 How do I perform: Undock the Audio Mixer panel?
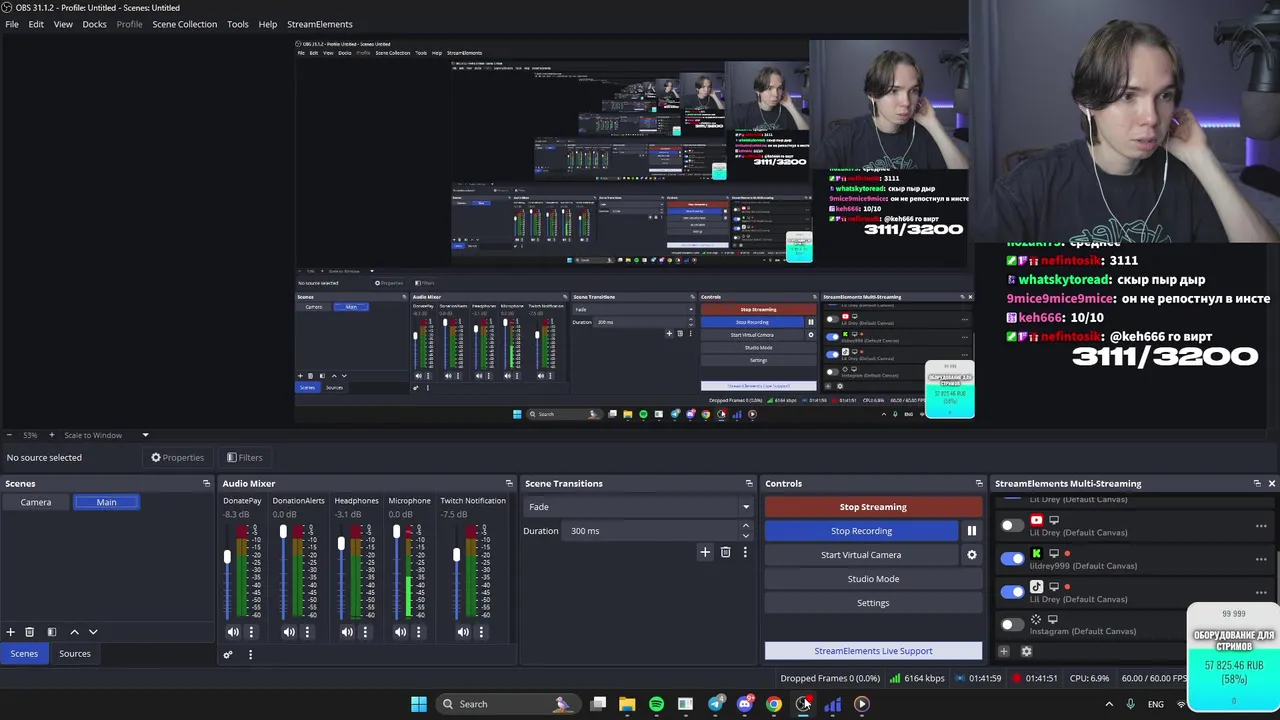(509, 484)
